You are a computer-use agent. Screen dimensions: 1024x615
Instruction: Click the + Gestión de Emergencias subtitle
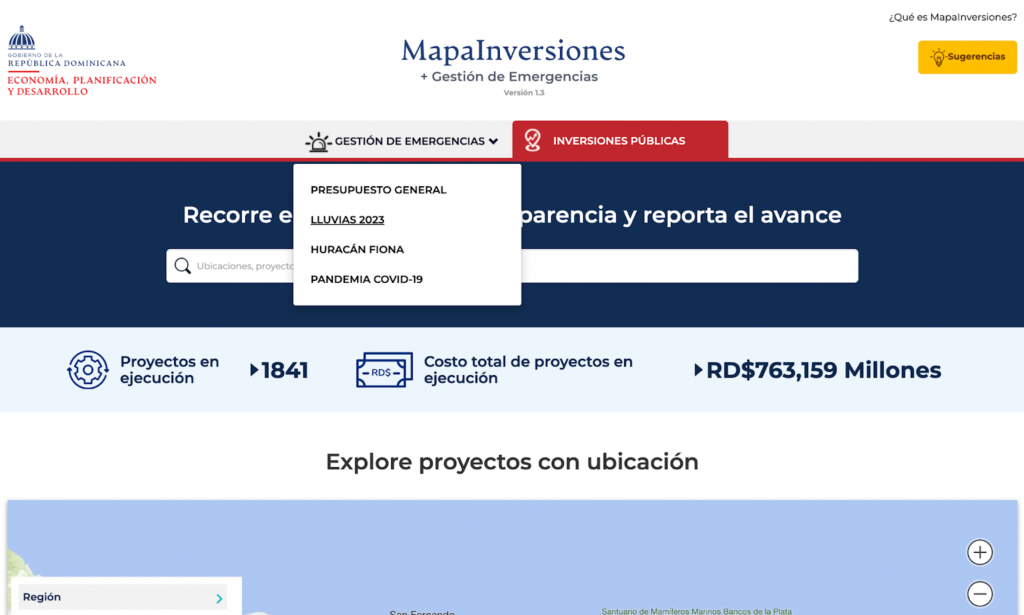pyautogui.click(x=509, y=76)
